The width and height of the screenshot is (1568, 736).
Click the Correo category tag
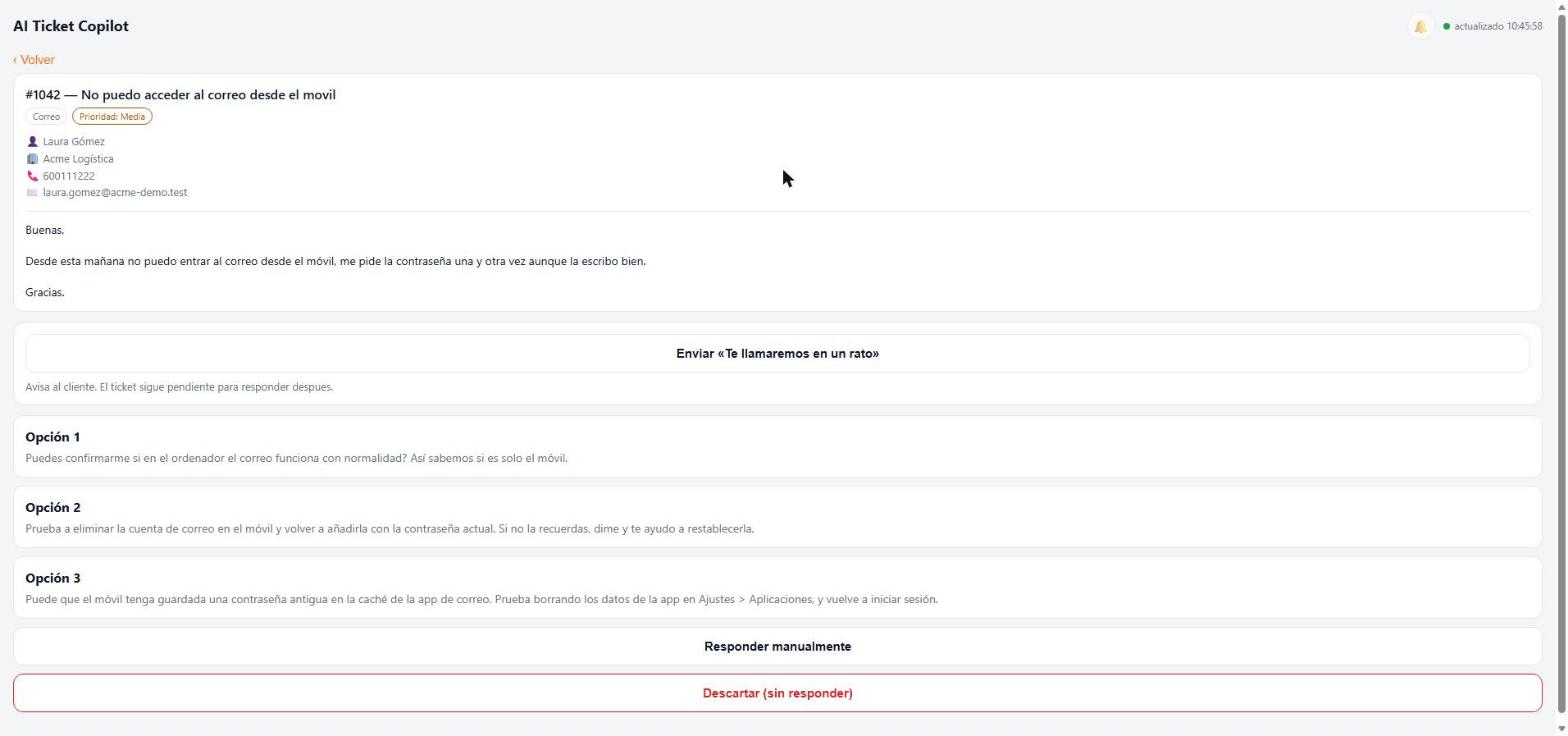[46, 117]
